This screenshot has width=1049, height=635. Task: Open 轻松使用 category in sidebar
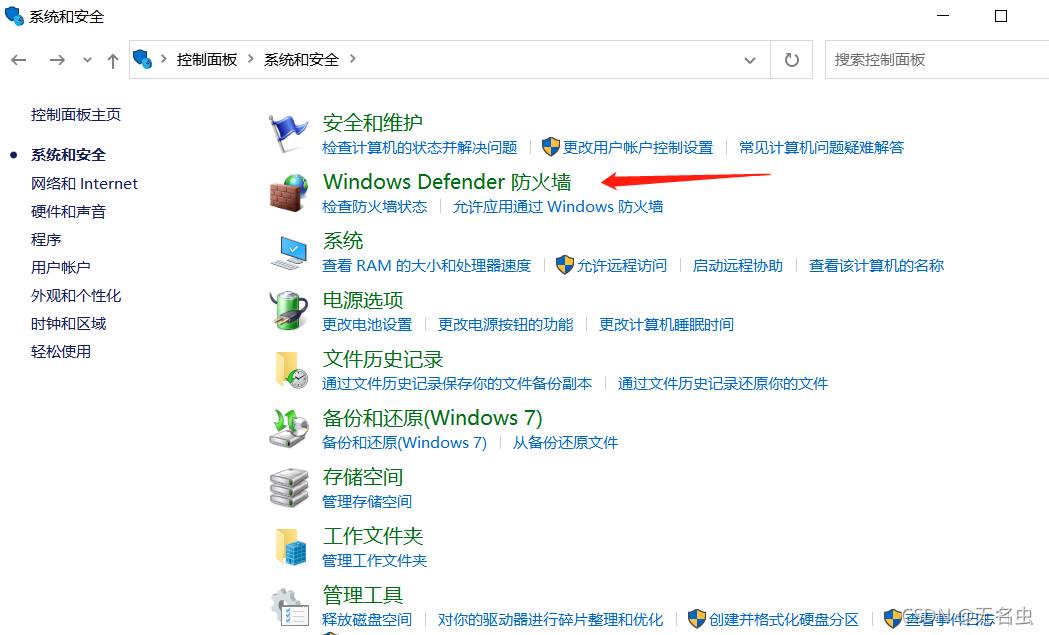pyautogui.click(x=60, y=351)
